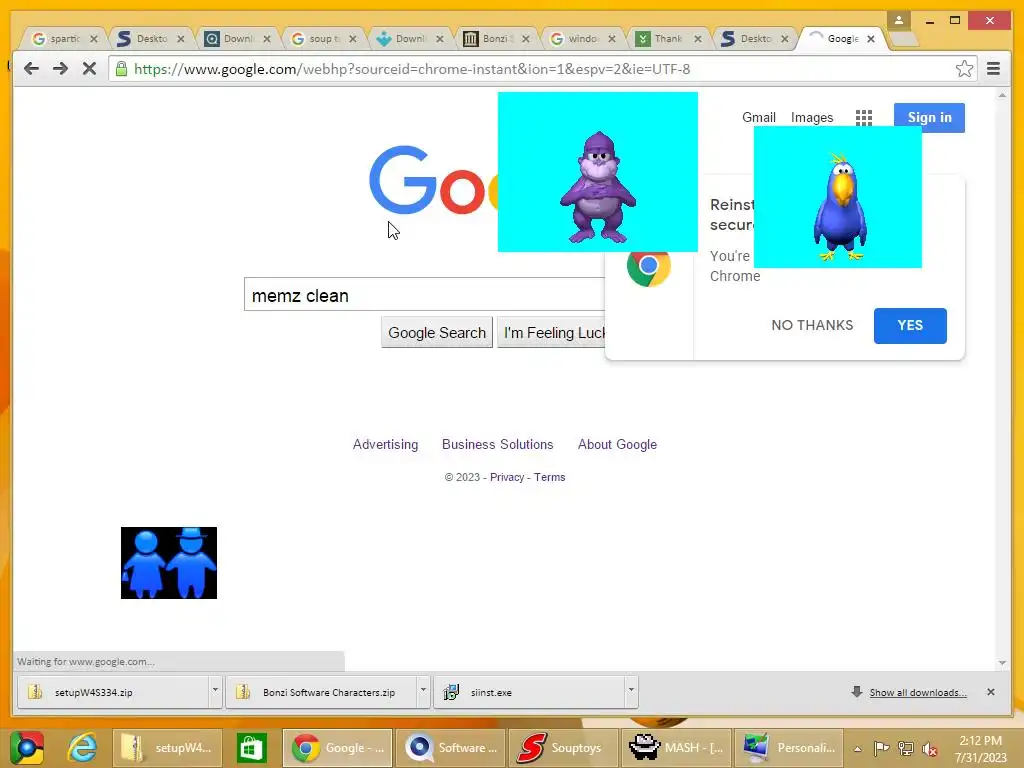Switch to Google Chrome taskbar window
The image size is (1024, 768).
click(338, 748)
